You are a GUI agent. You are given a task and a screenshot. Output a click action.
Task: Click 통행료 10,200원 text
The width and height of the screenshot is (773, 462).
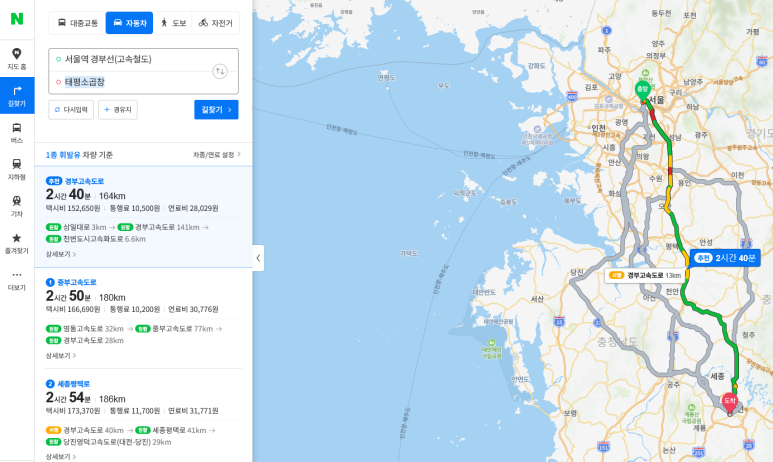tap(135, 310)
